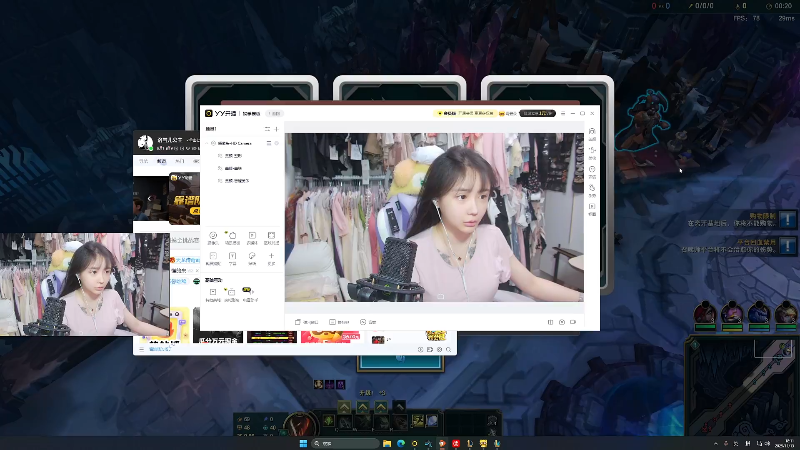Click the circular icon at preview bottom right
Viewport: 800px width, 450px height.
pyautogui.click(x=562, y=322)
